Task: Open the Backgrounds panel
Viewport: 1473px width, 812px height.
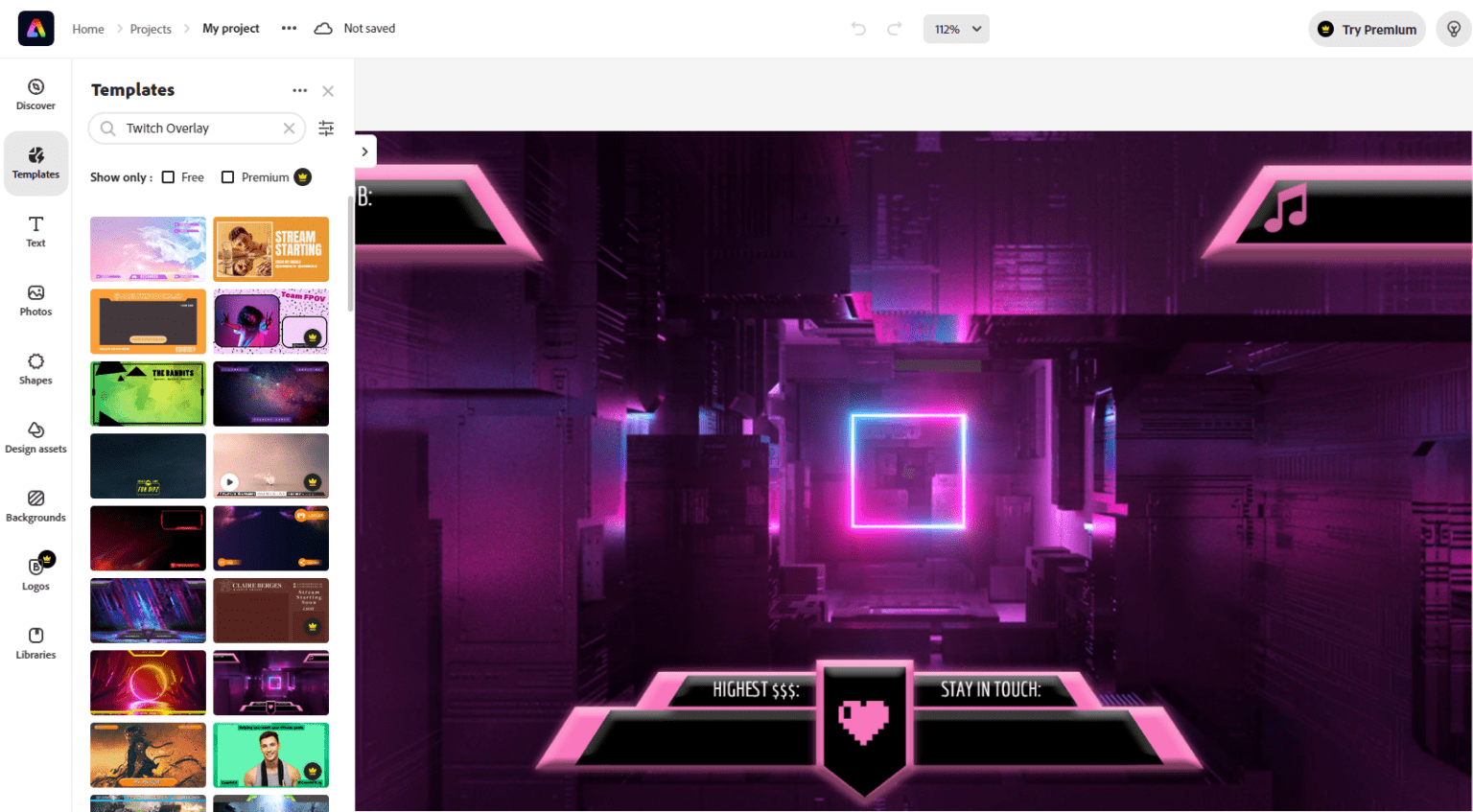Action: (x=35, y=506)
